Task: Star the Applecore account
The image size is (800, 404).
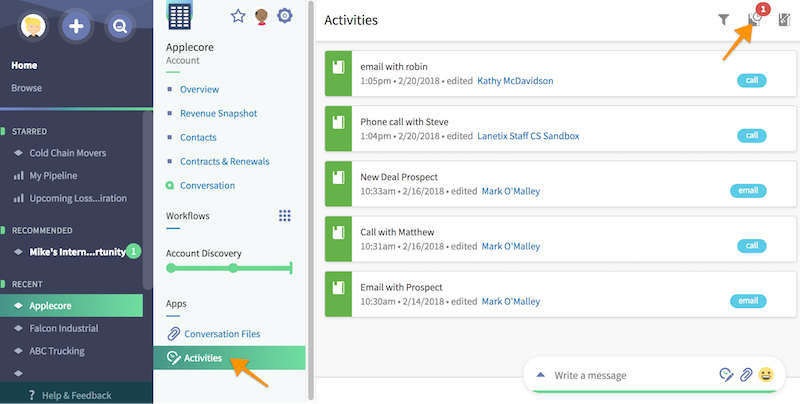Action: (238, 16)
